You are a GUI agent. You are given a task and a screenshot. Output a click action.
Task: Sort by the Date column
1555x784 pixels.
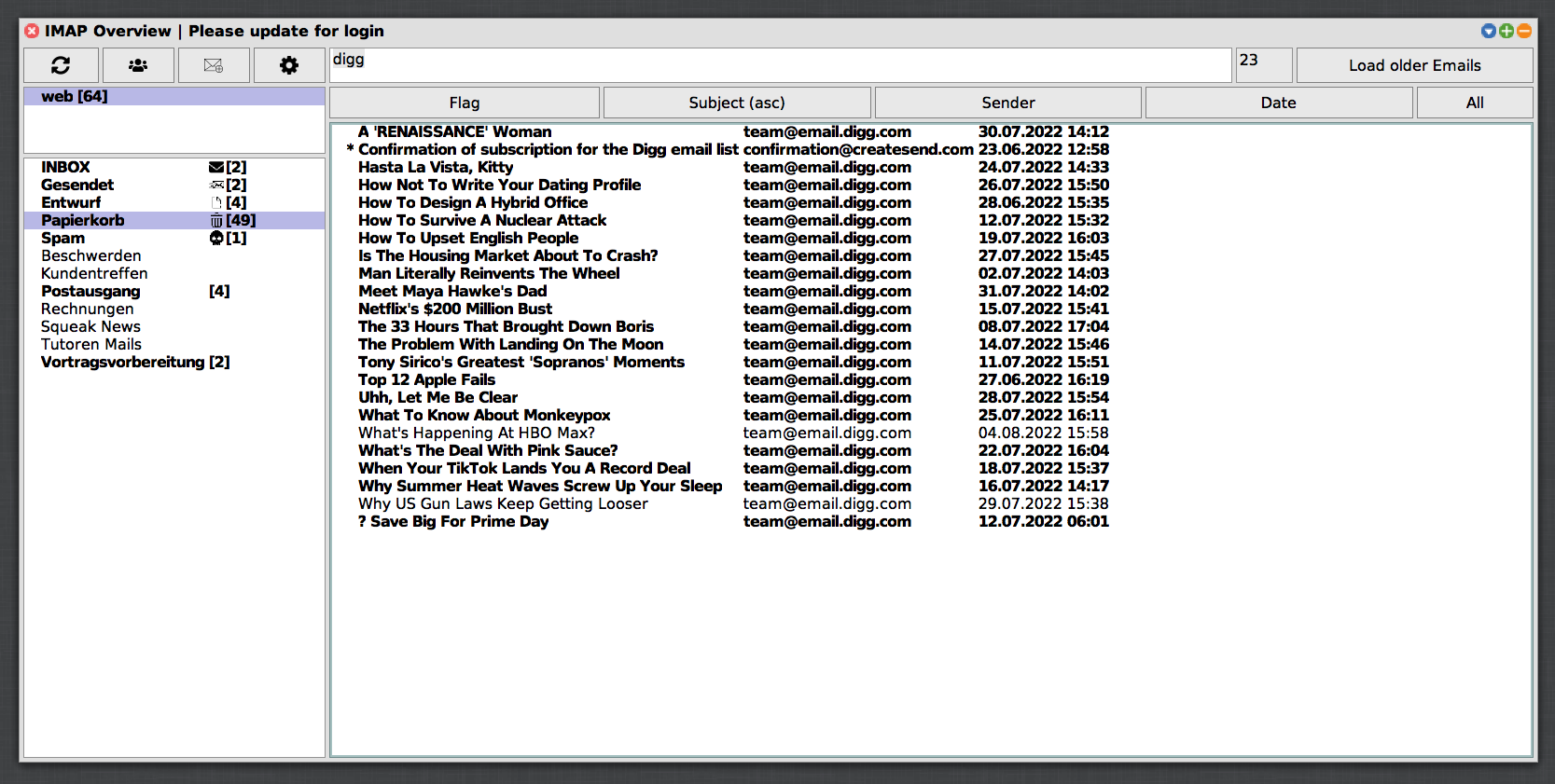coord(1279,103)
